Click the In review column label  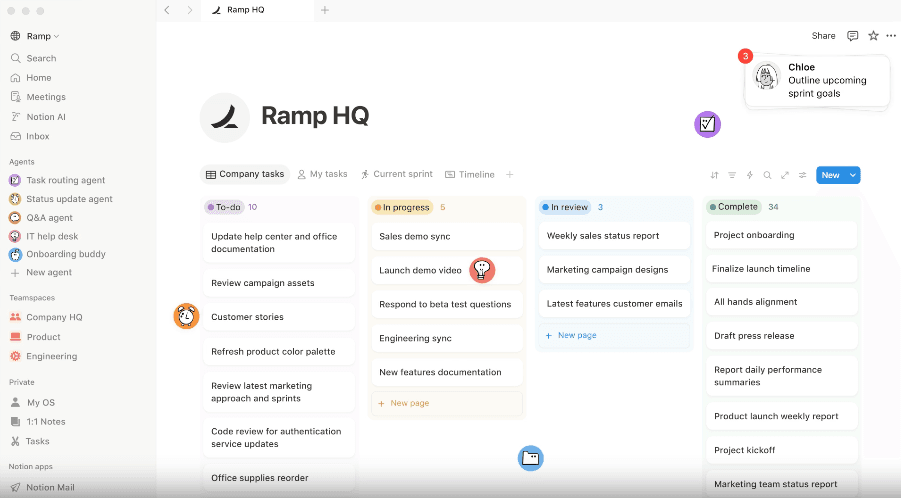pos(565,207)
